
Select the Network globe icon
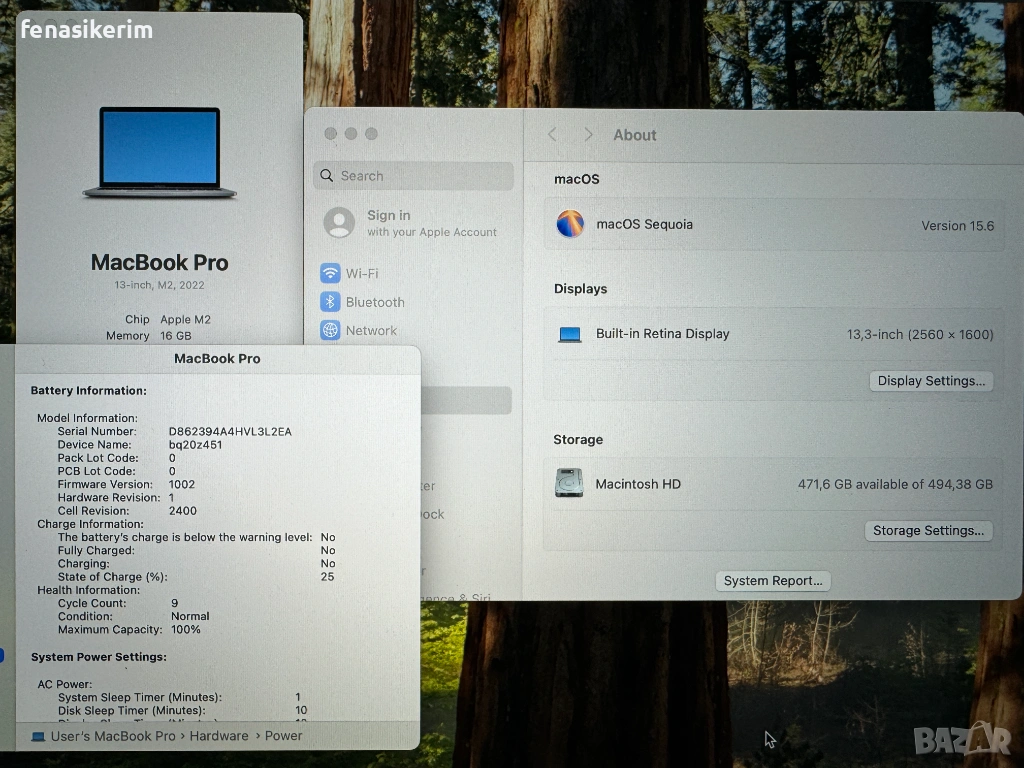tap(330, 330)
